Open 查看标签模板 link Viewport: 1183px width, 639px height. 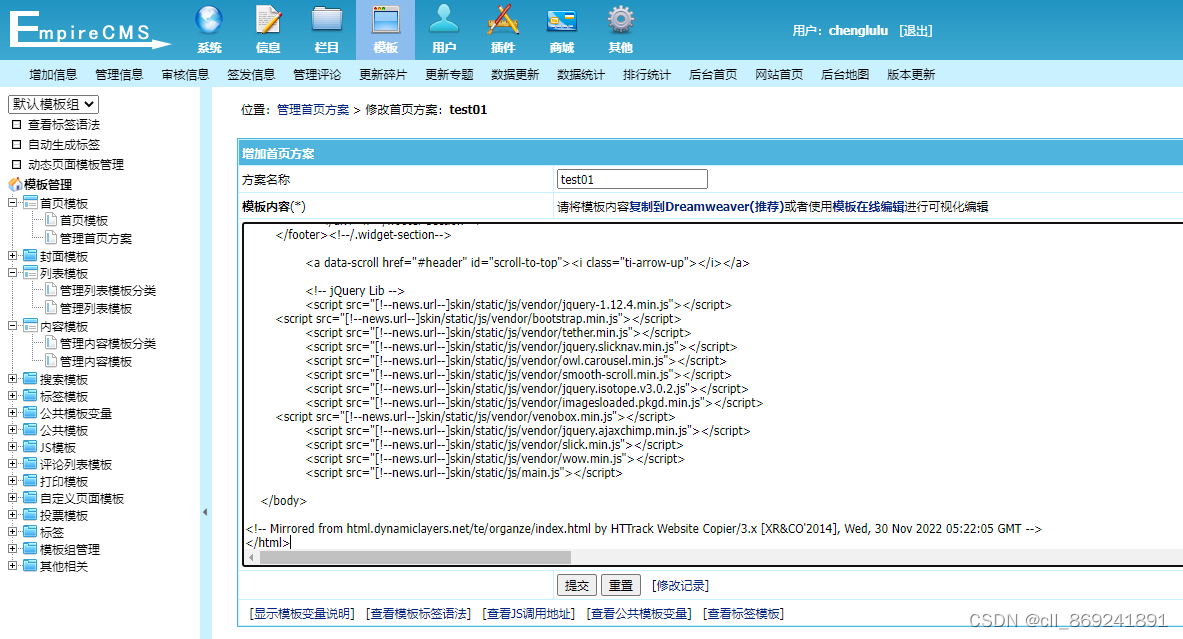coord(743,614)
